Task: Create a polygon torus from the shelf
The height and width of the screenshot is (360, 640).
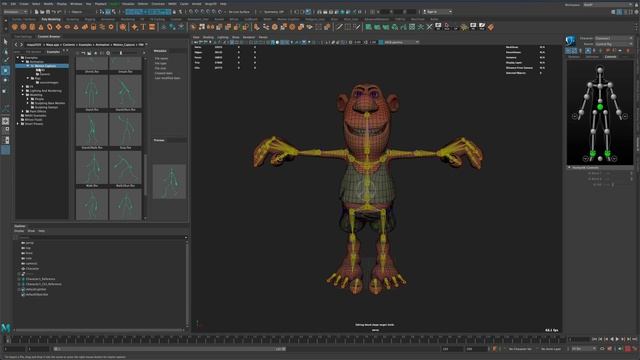Action: click(50, 27)
